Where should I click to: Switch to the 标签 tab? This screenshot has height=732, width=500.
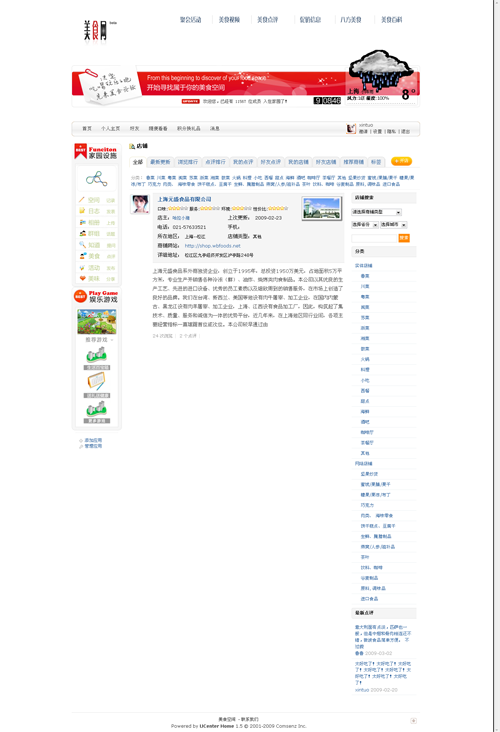pyautogui.click(x=376, y=162)
